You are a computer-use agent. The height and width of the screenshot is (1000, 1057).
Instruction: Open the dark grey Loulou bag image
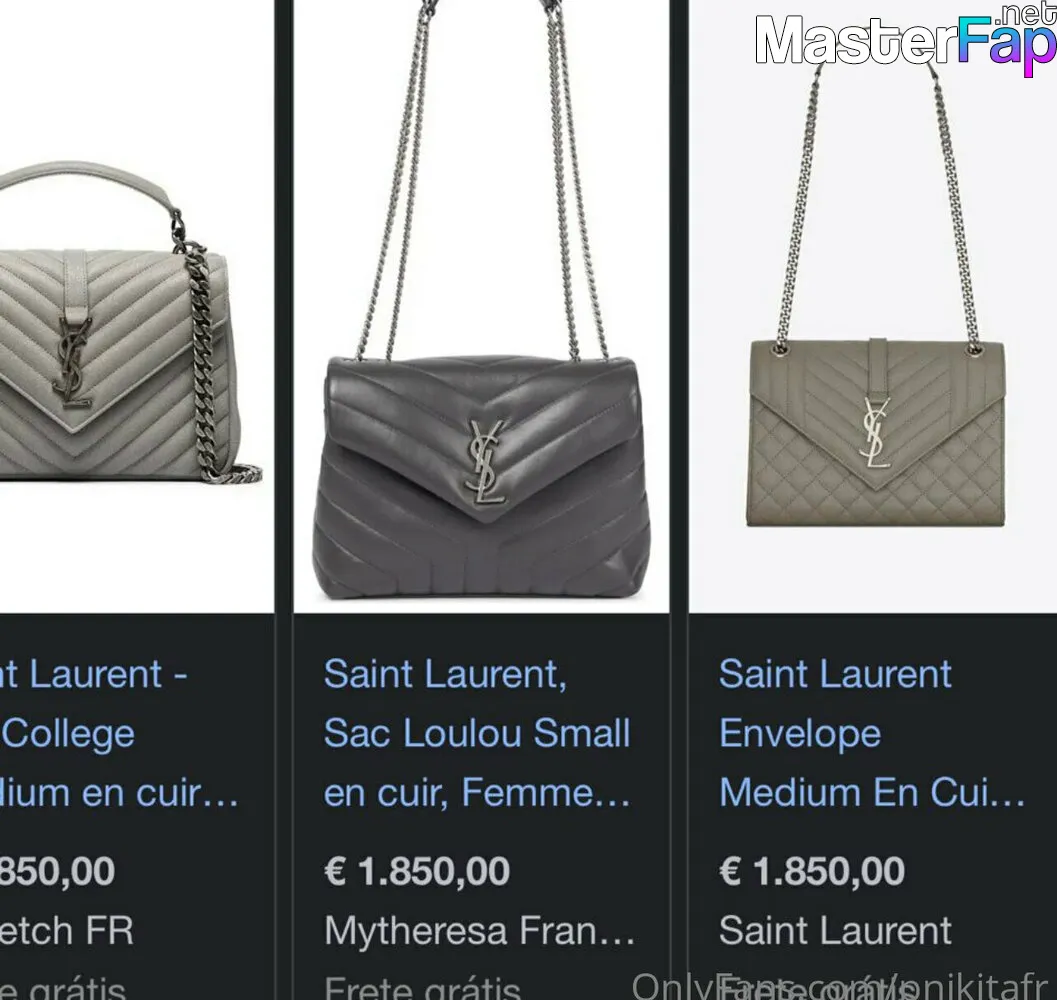[481, 306]
